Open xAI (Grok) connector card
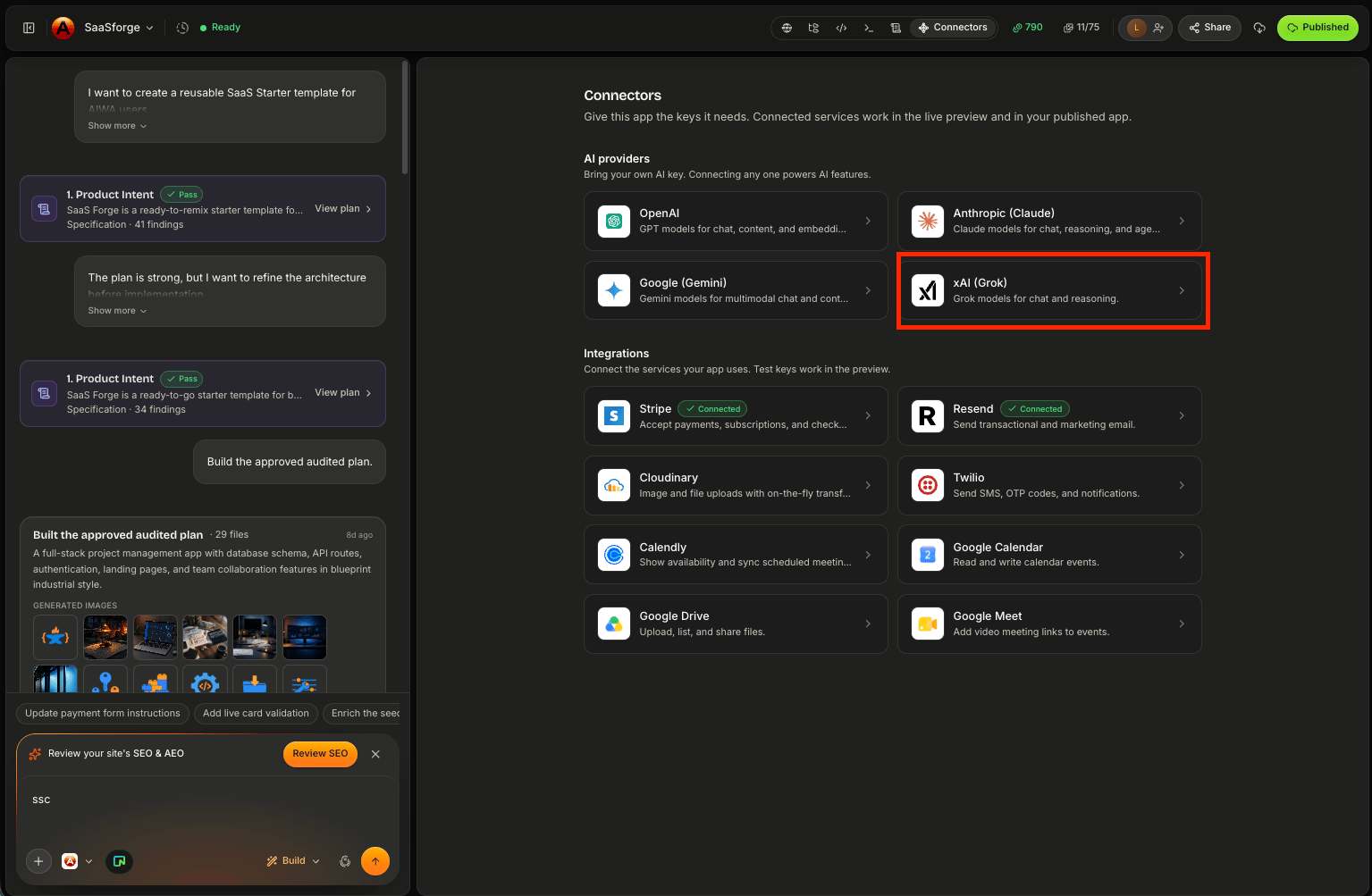The image size is (1372, 896). pyautogui.click(x=1049, y=290)
